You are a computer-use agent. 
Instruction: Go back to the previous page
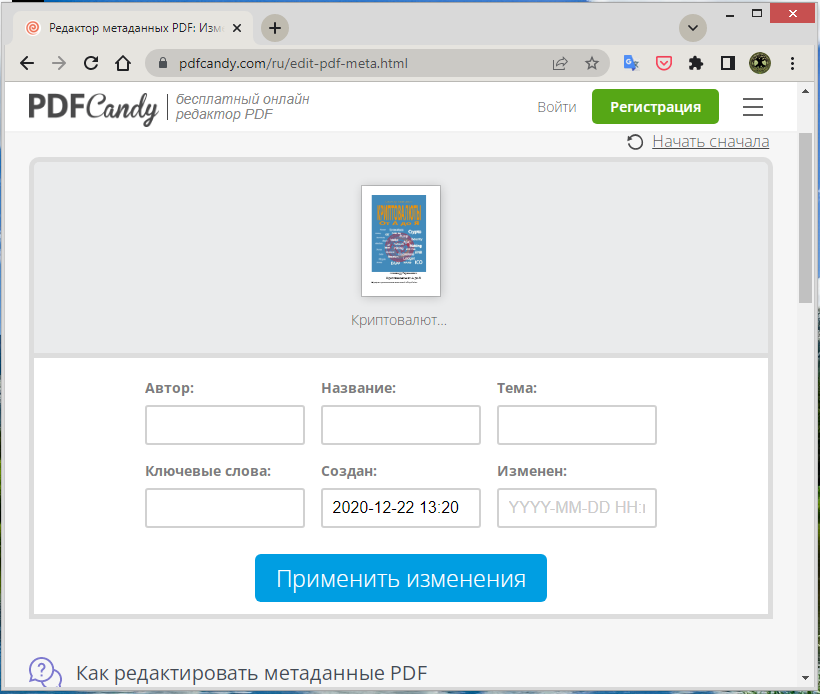point(27,63)
